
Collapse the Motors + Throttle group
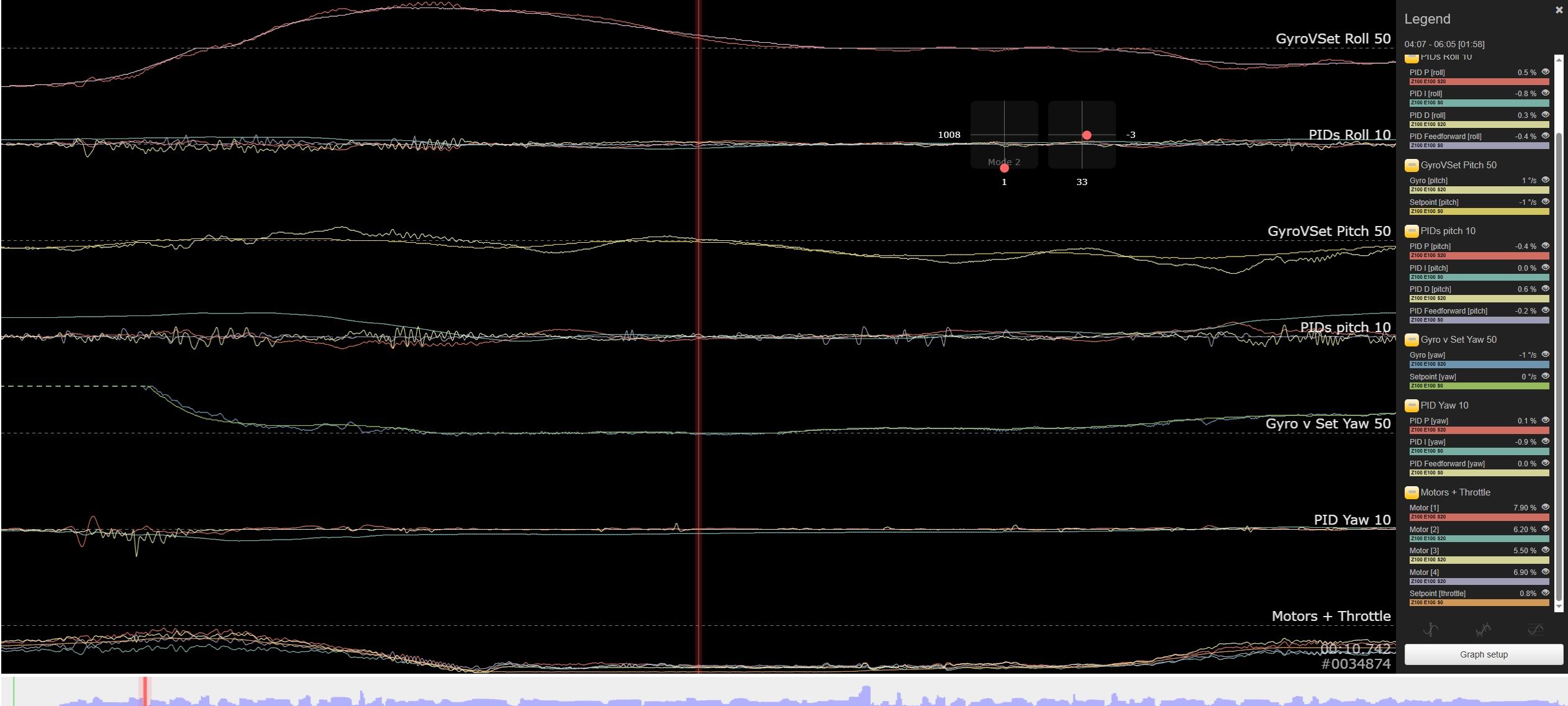pyautogui.click(x=1412, y=492)
